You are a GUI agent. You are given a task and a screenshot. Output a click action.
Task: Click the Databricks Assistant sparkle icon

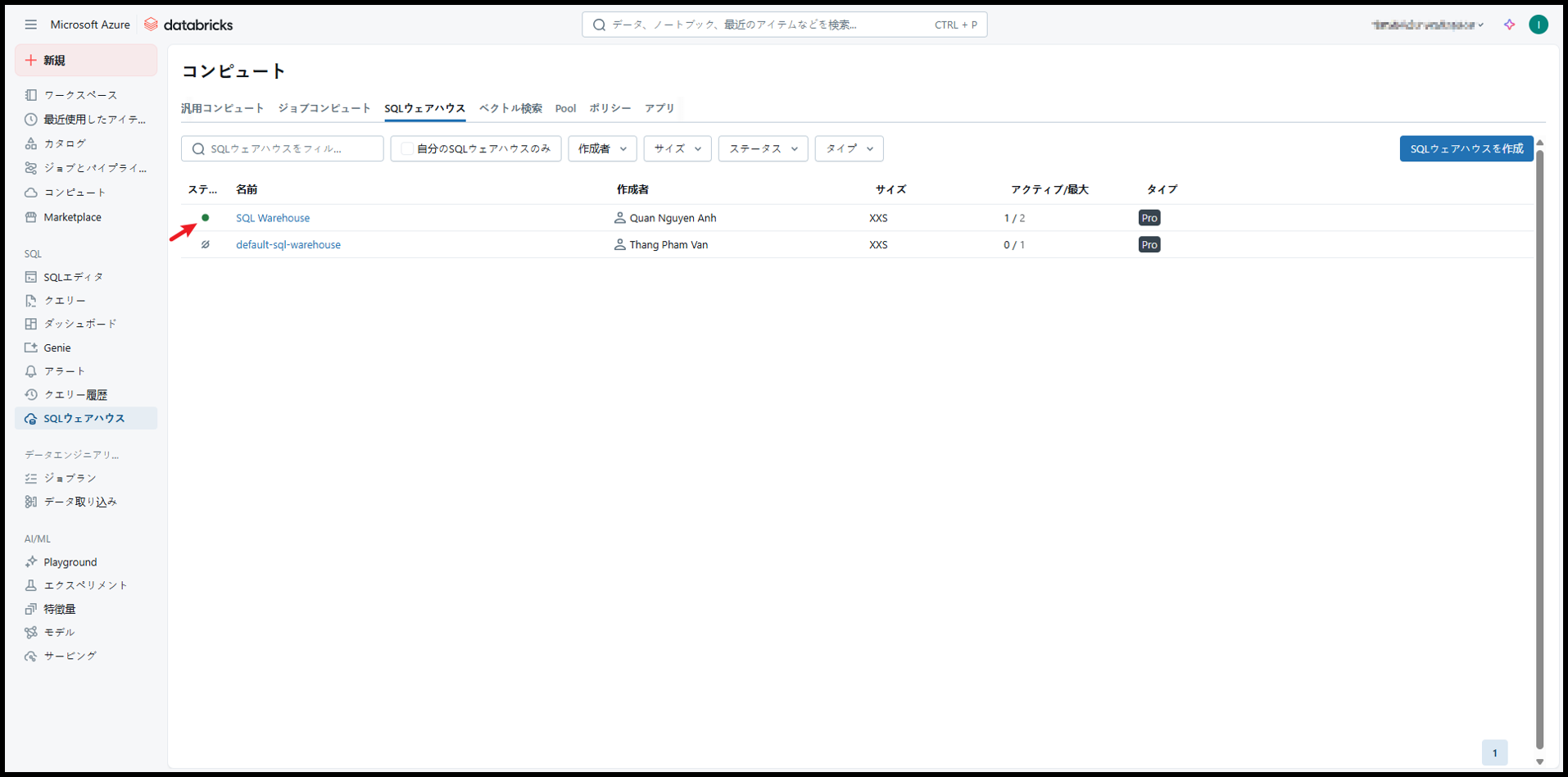pyautogui.click(x=1509, y=25)
